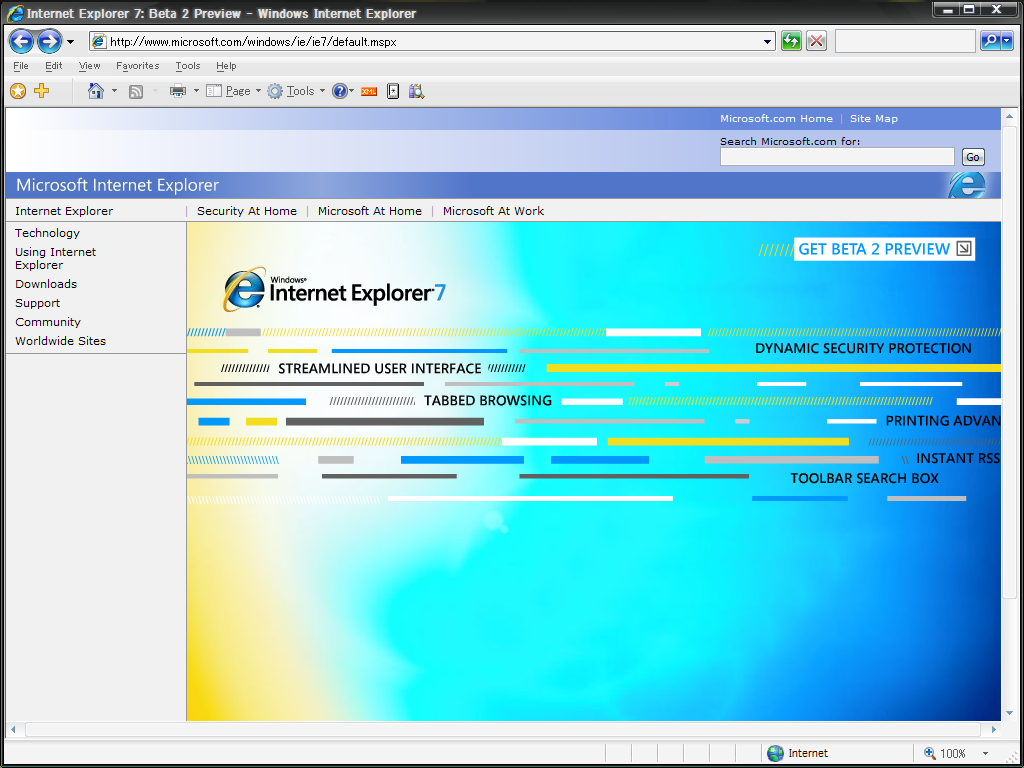Click the 100% zoom level button
This screenshot has width=1024, height=768.
945,753
